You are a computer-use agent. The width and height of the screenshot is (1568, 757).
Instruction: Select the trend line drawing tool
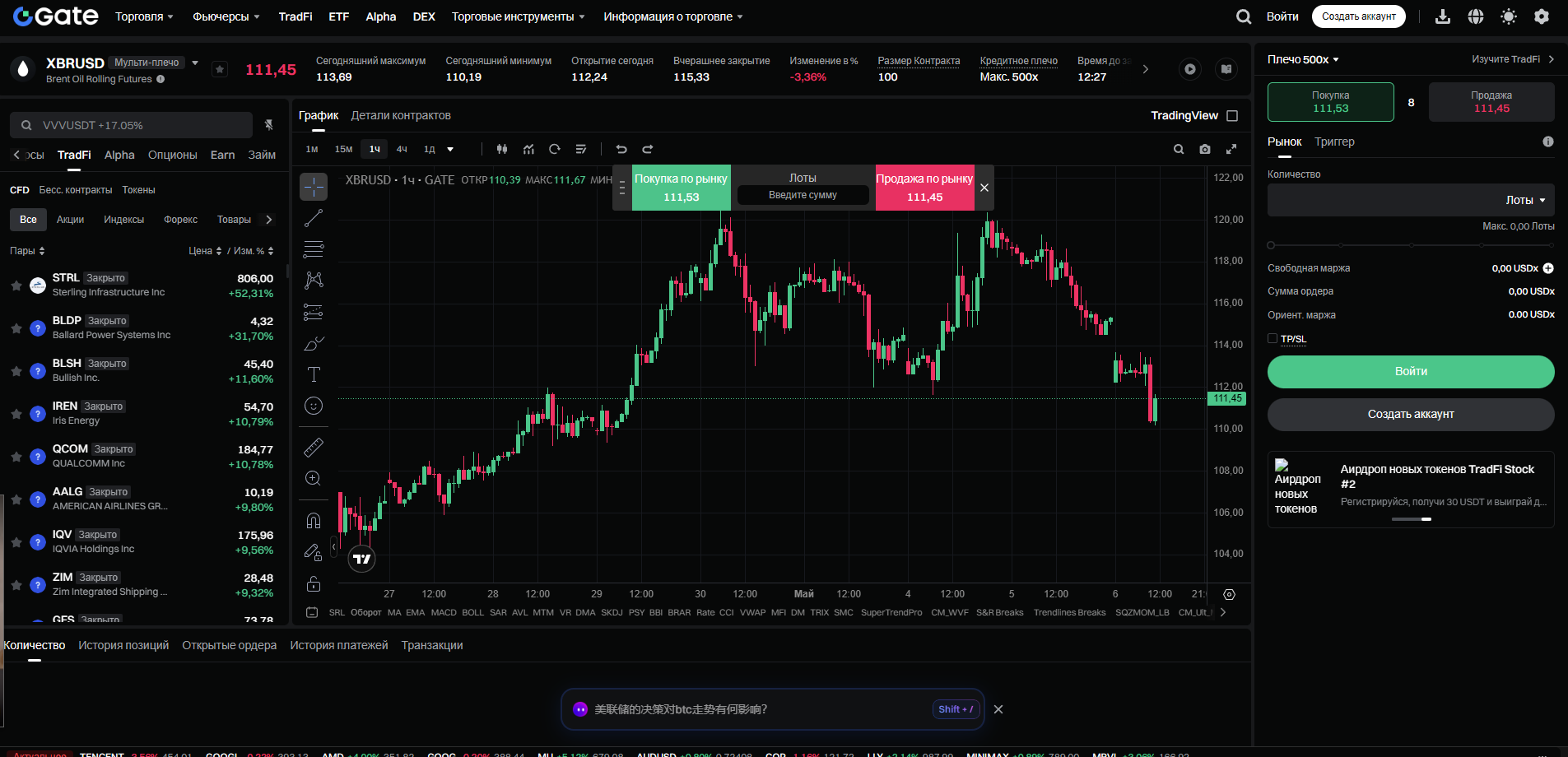click(314, 218)
